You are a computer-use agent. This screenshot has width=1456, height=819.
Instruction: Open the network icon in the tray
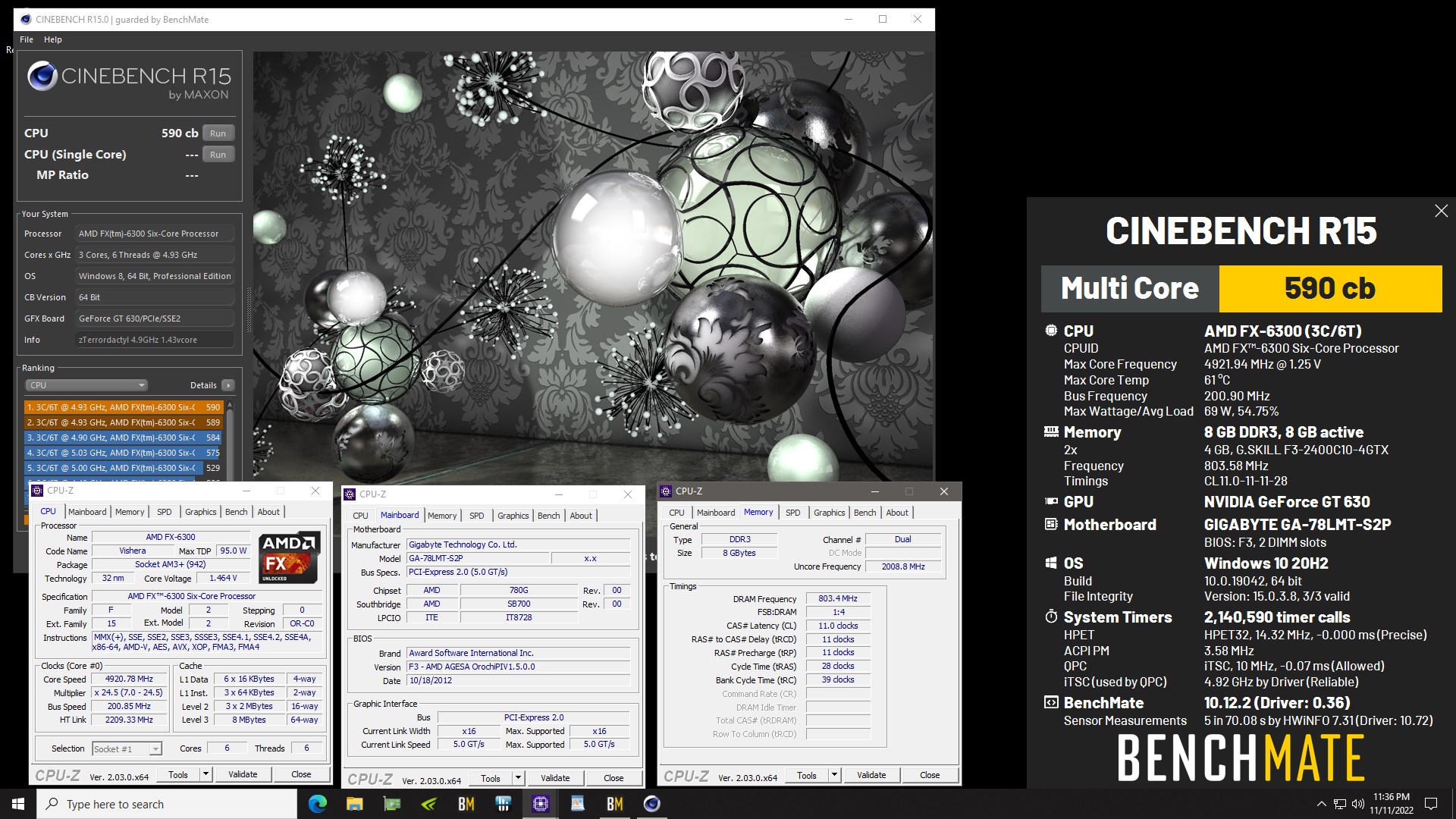[1340, 804]
